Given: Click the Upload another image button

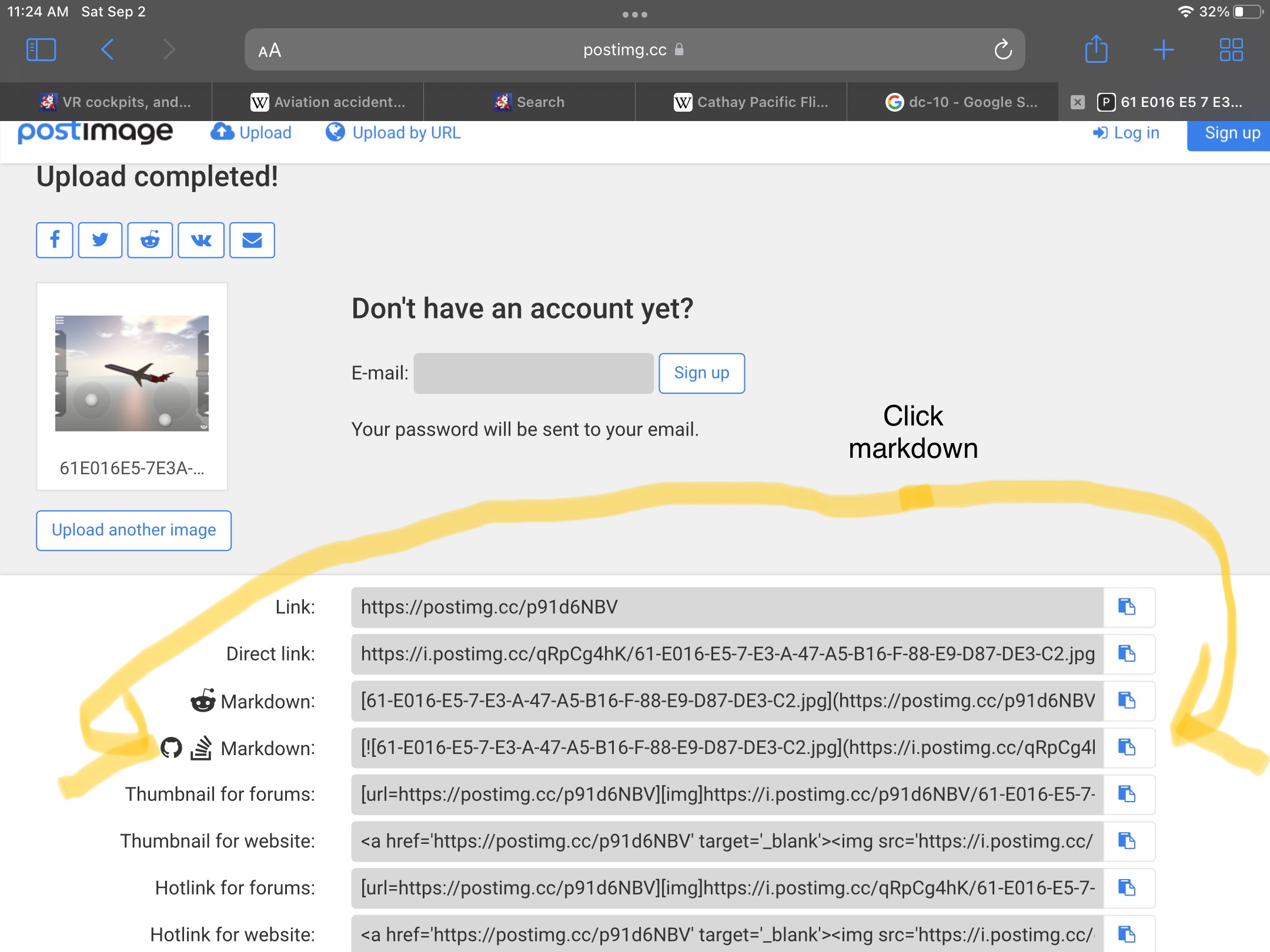Looking at the screenshot, I should click(133, 530).
